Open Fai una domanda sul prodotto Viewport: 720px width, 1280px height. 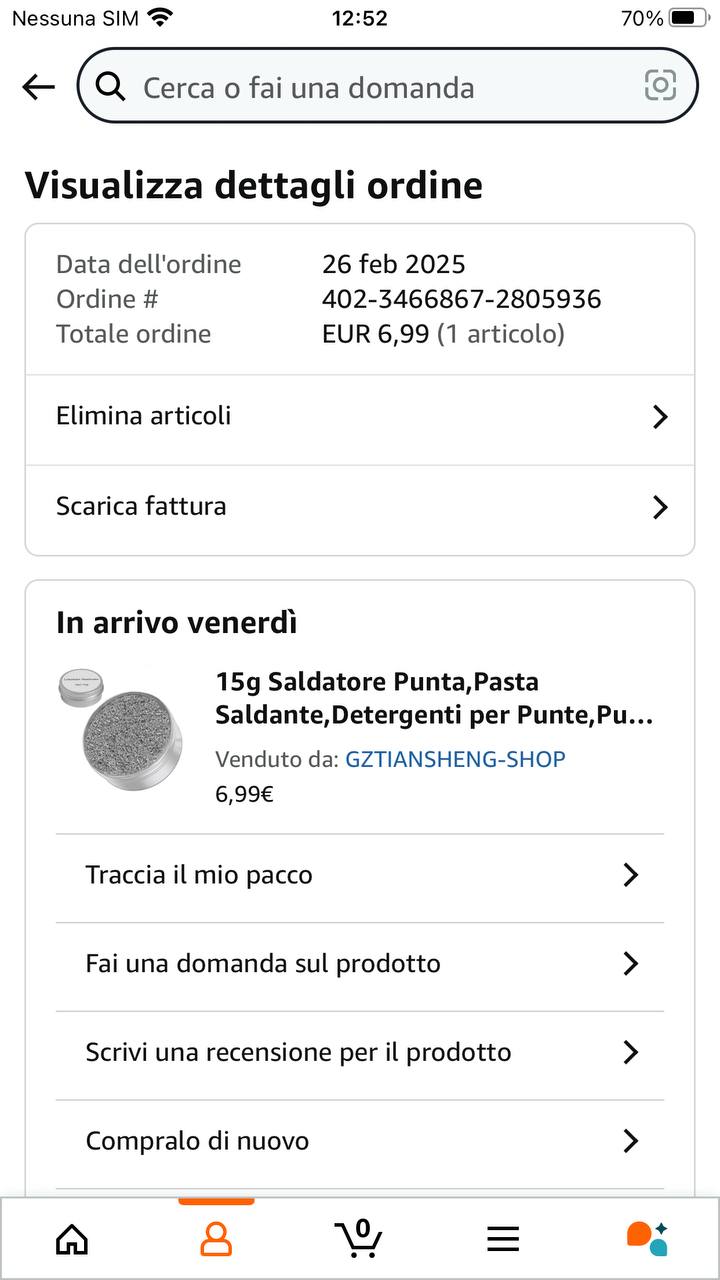[360, 964]
